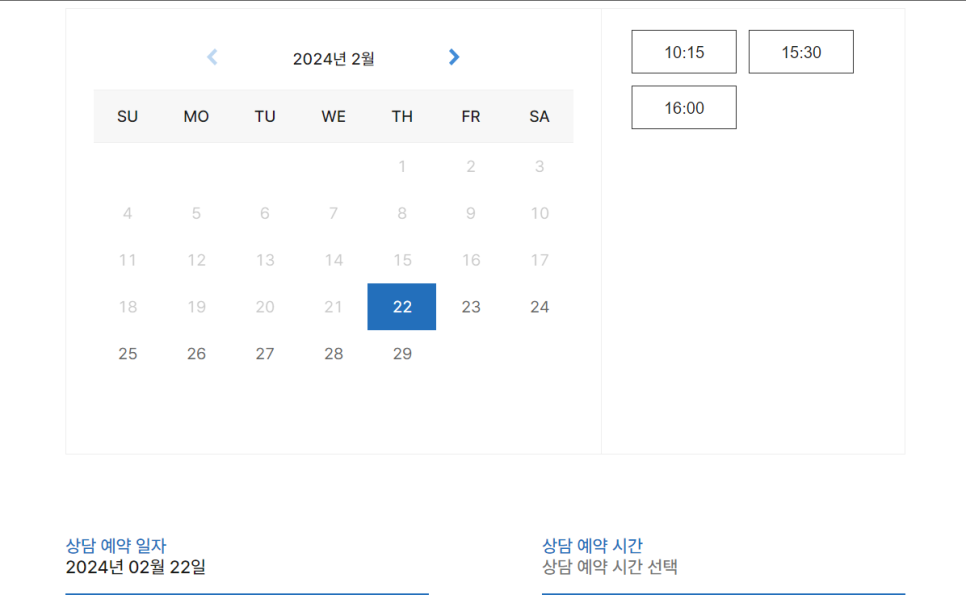Click the SA weekday header
The image size is (966, 595).
pyautogui.click(x=540, y=117)
